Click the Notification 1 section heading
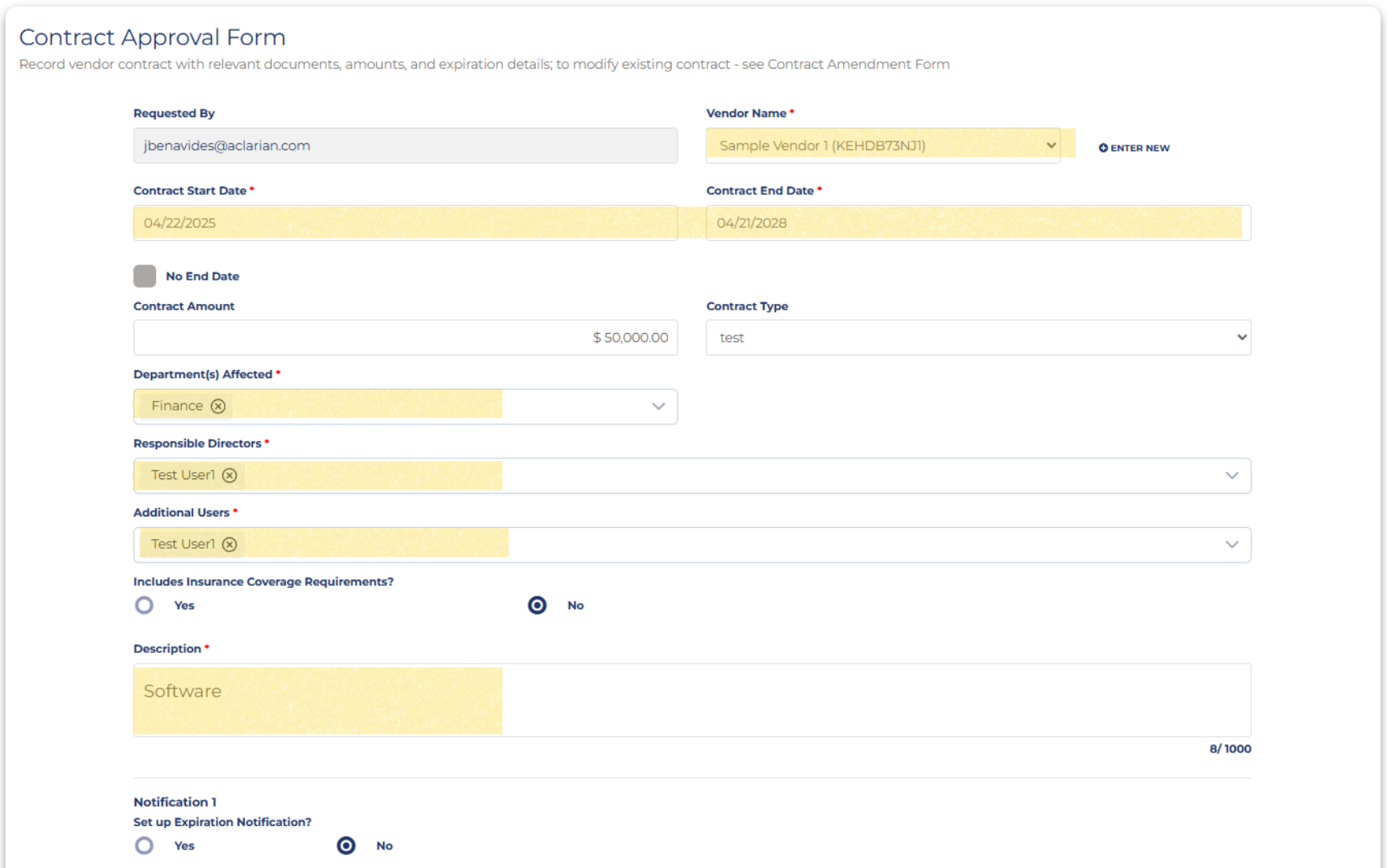This screenshot has height=868, width=1387. click(x=175, y=802)
